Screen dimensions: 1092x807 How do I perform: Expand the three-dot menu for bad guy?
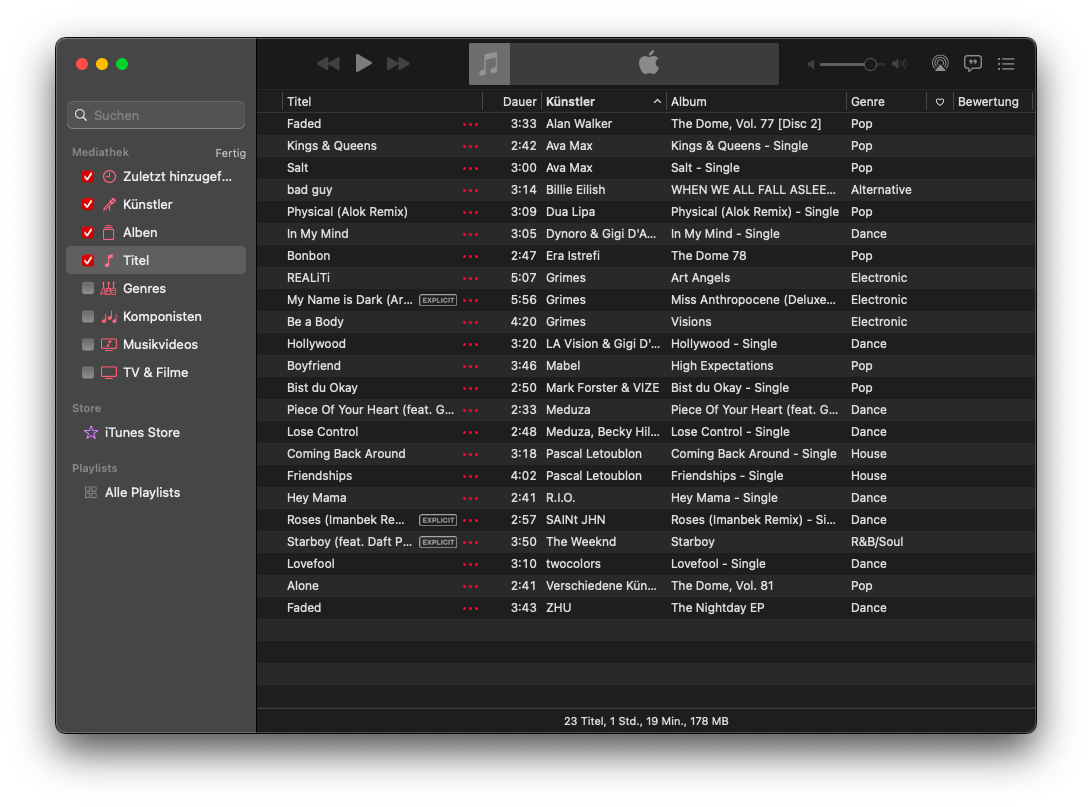470,190
